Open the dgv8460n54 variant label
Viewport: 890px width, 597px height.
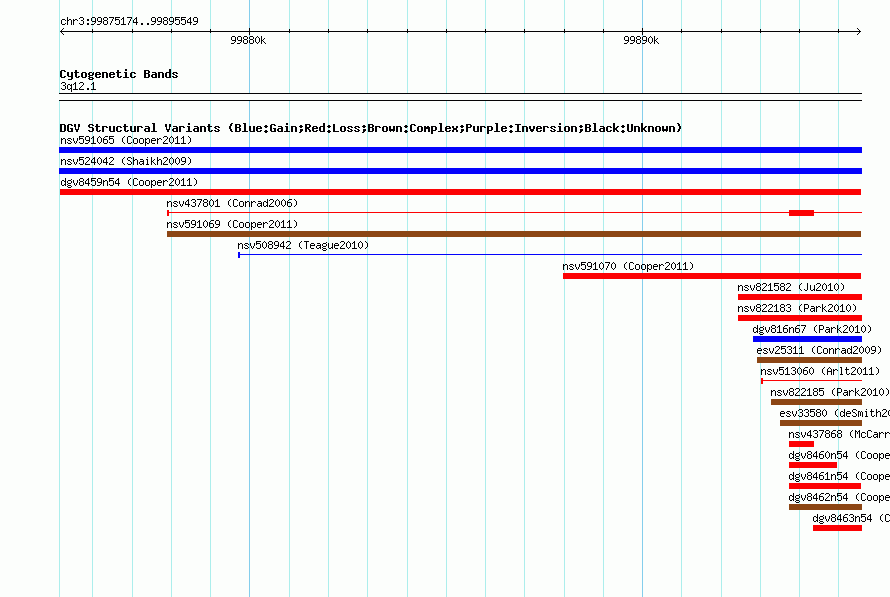pyautogui.click(x=839, y=455)
